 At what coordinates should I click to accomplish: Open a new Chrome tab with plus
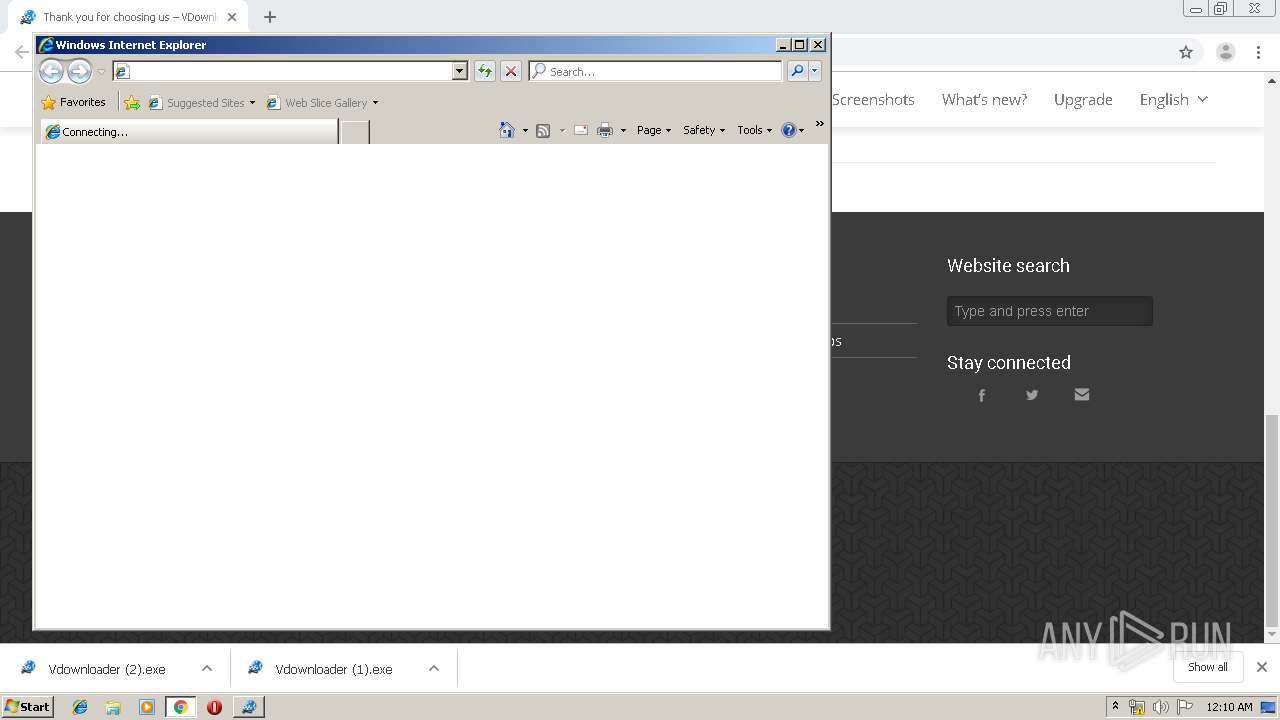pyautogui.click(x=270, y=17)
